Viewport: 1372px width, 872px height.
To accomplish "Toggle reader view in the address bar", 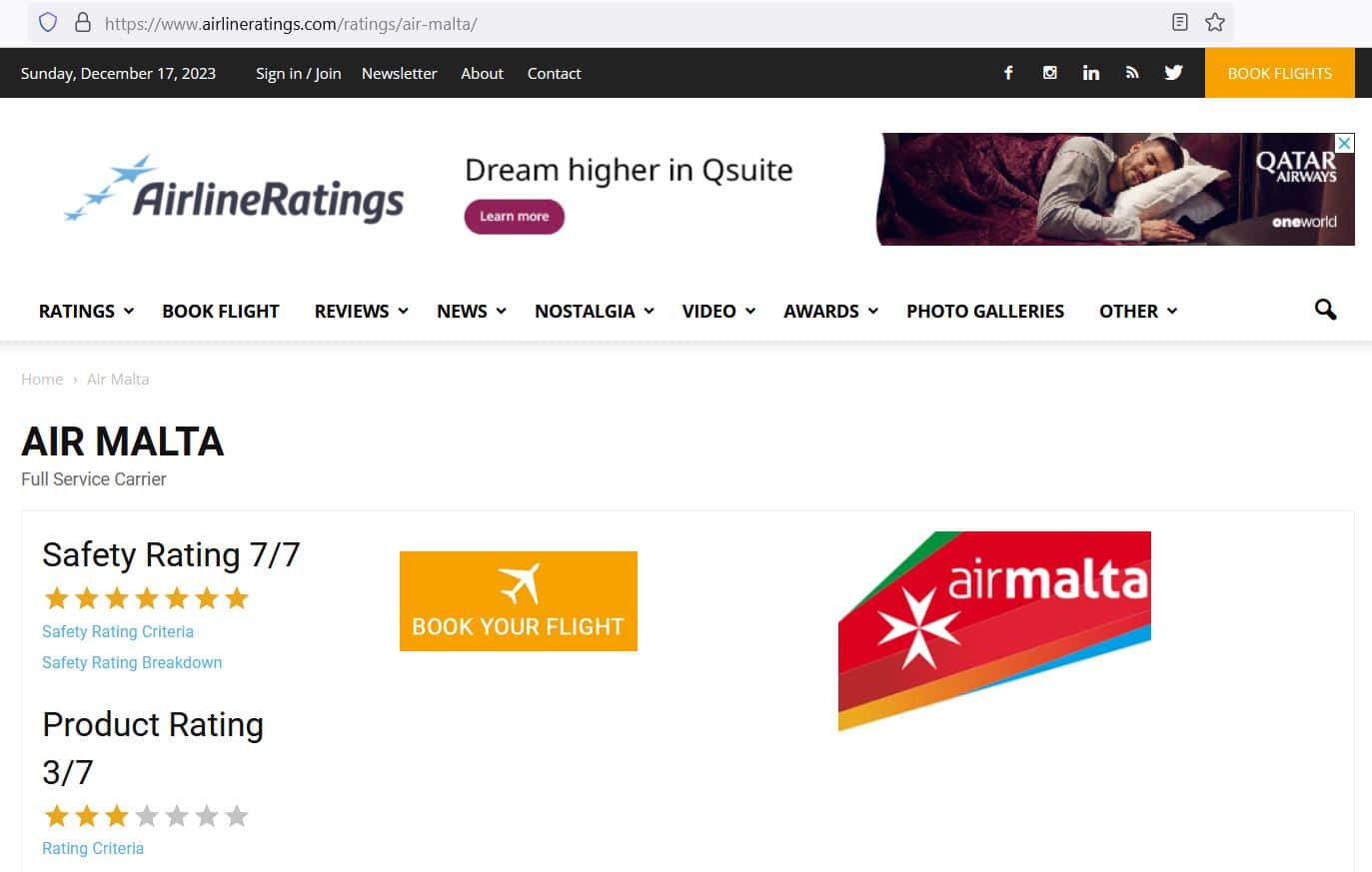I will [x=1179, y=22].
